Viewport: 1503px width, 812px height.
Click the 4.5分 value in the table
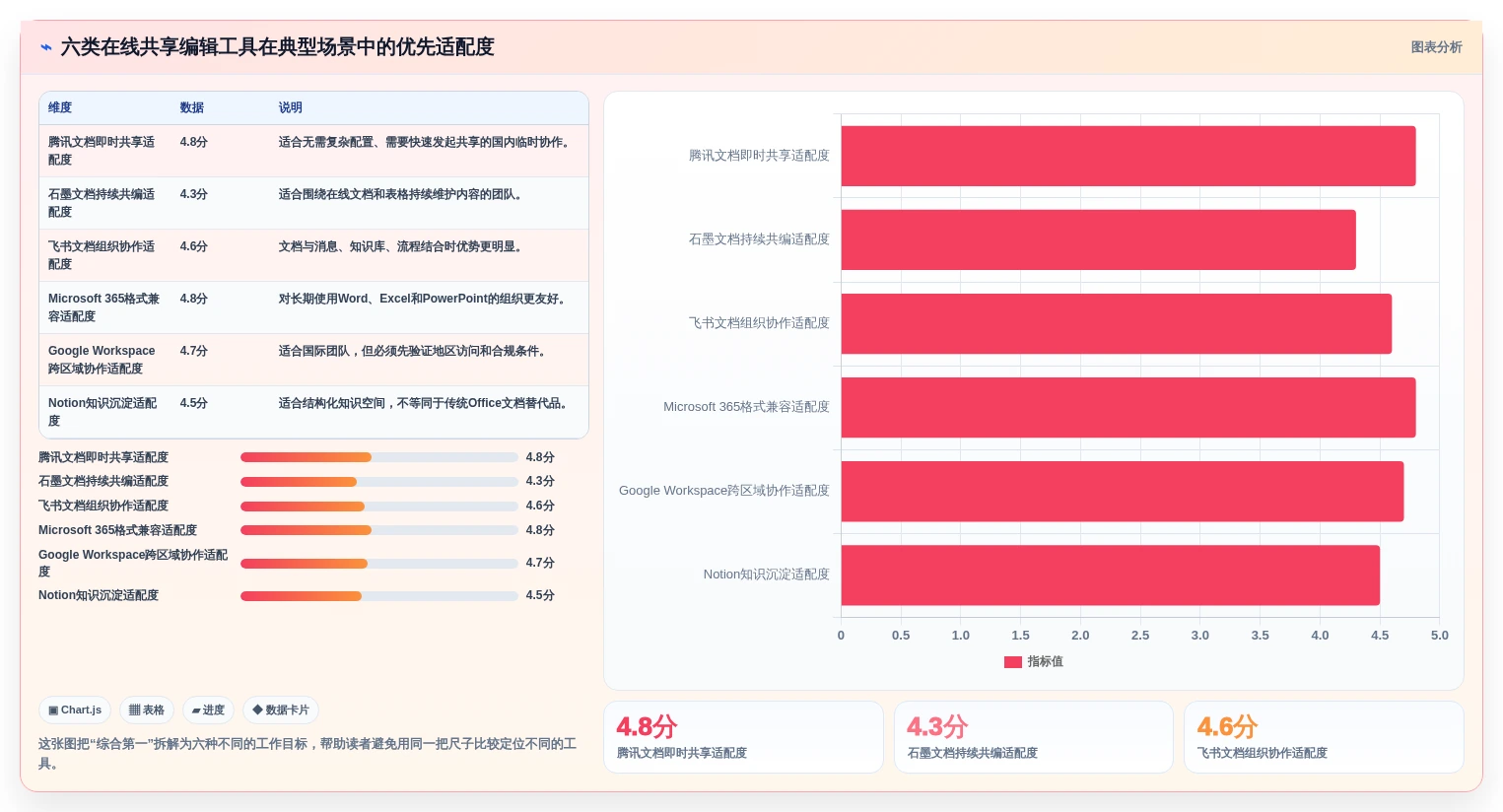(x=194, y=403)
